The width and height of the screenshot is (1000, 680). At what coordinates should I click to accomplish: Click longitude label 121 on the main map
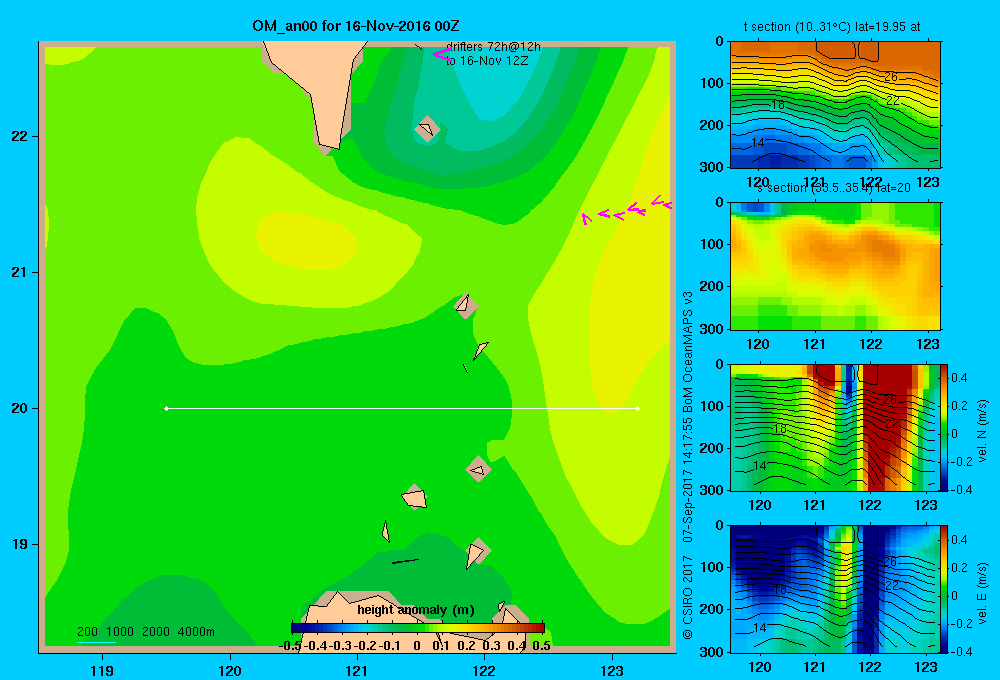coord(357,670)
